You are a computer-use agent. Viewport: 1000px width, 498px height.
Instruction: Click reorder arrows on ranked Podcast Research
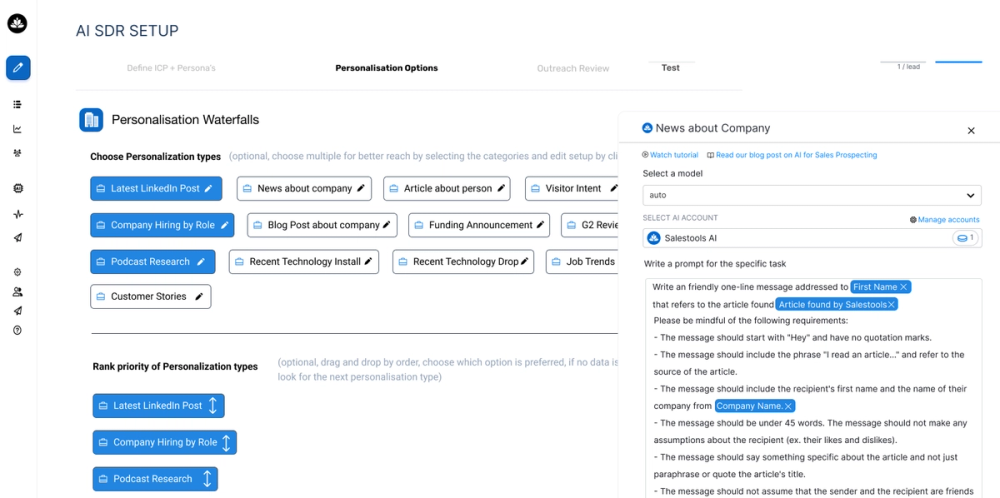(207, 479)
